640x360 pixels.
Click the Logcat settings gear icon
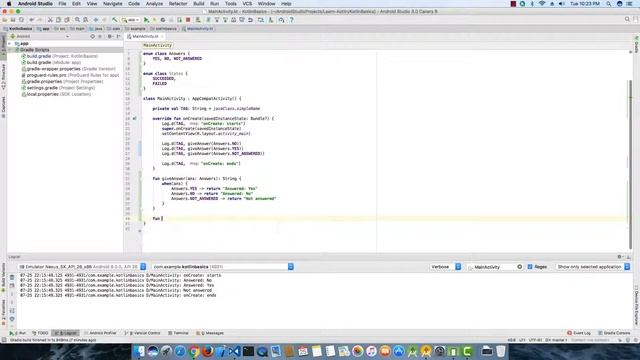(x=620, y=257)
